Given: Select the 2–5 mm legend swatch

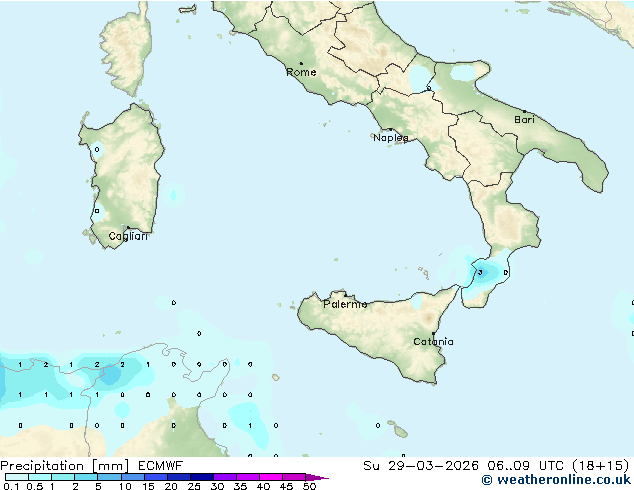Looking at the screenshot, I should (x=86, y=477).
